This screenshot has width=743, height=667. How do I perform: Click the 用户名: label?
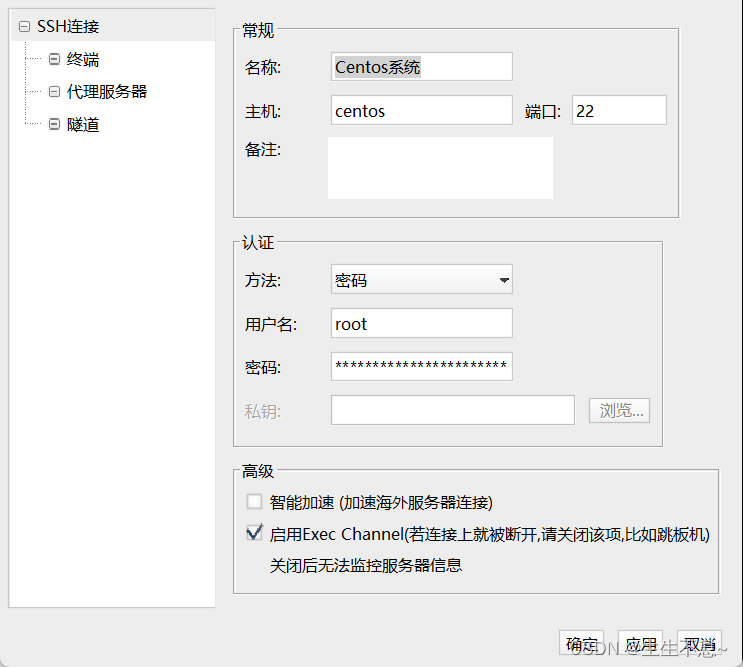[x=271, y=324]
